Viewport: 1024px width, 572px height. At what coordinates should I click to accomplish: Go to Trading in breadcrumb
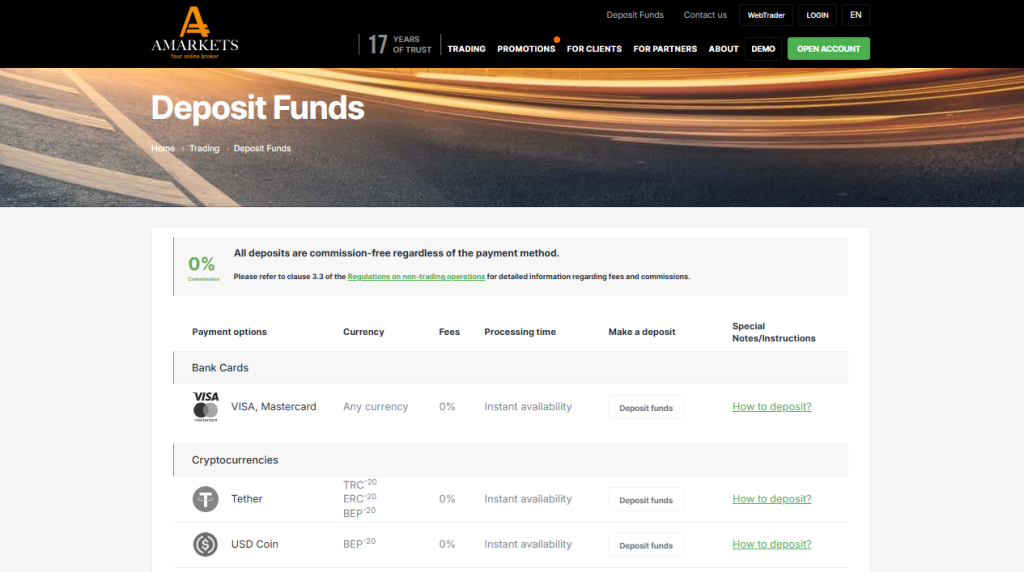click(x=204, y=148)
